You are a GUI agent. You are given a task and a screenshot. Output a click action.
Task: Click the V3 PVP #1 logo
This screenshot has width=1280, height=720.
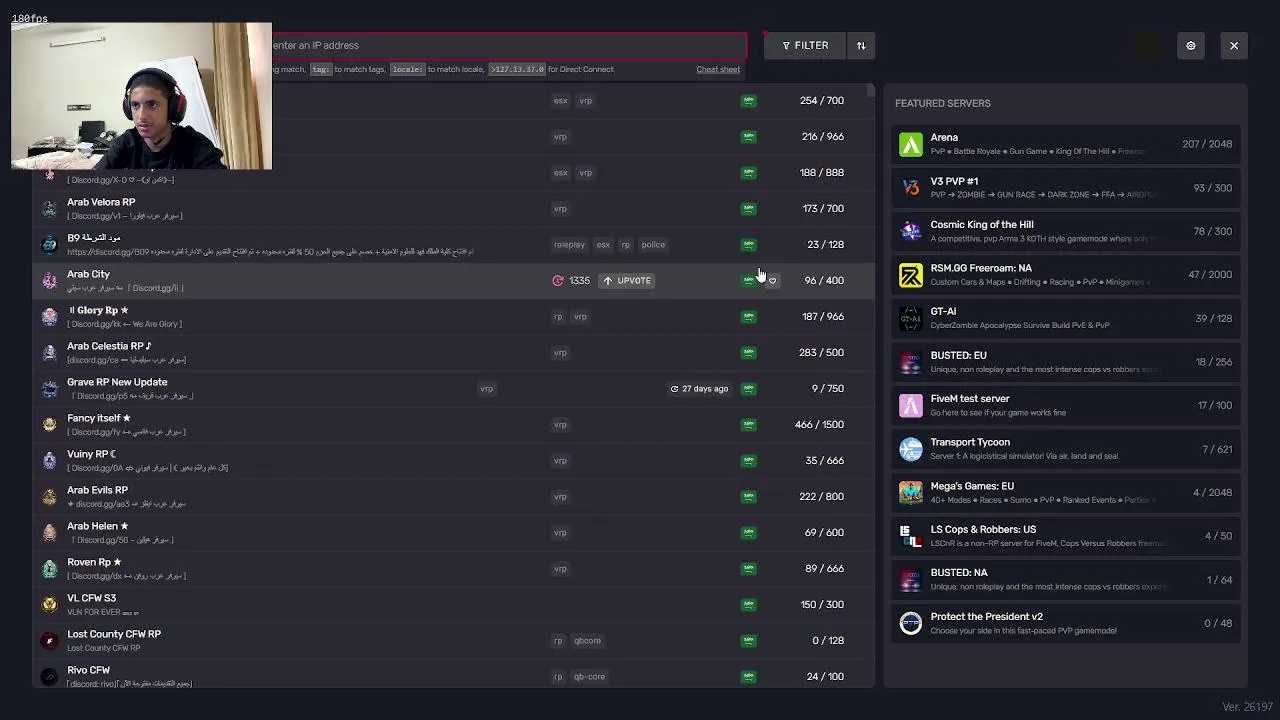tap(911, 188)
